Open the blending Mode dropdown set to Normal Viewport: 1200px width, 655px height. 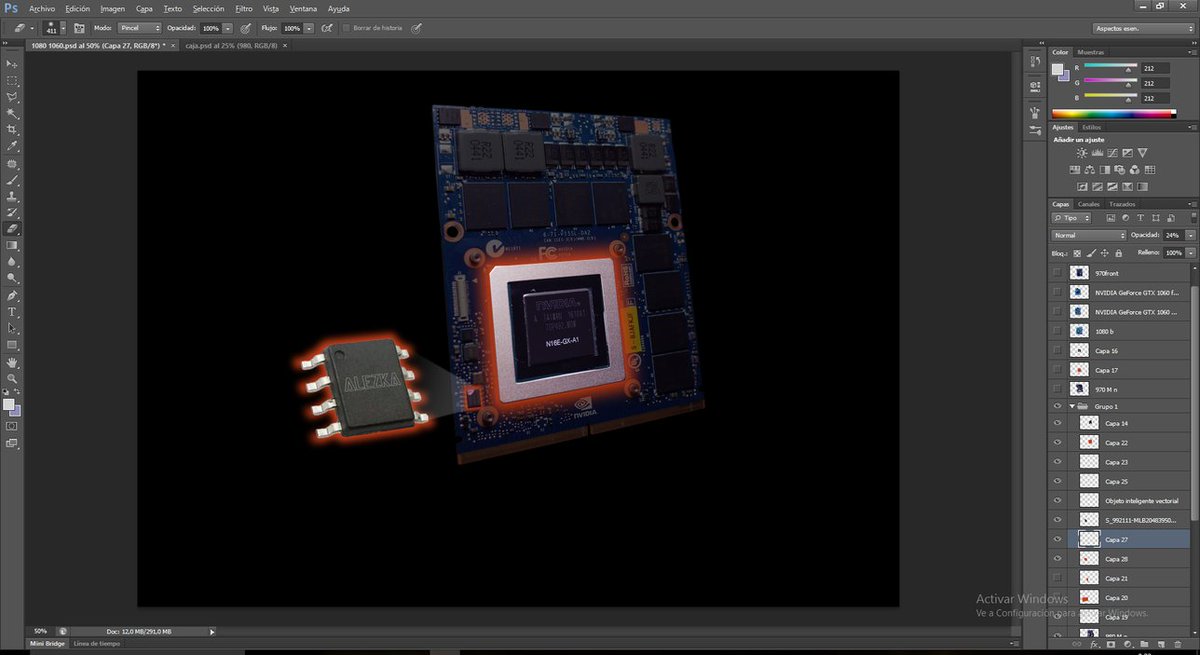pos(1088,234)
